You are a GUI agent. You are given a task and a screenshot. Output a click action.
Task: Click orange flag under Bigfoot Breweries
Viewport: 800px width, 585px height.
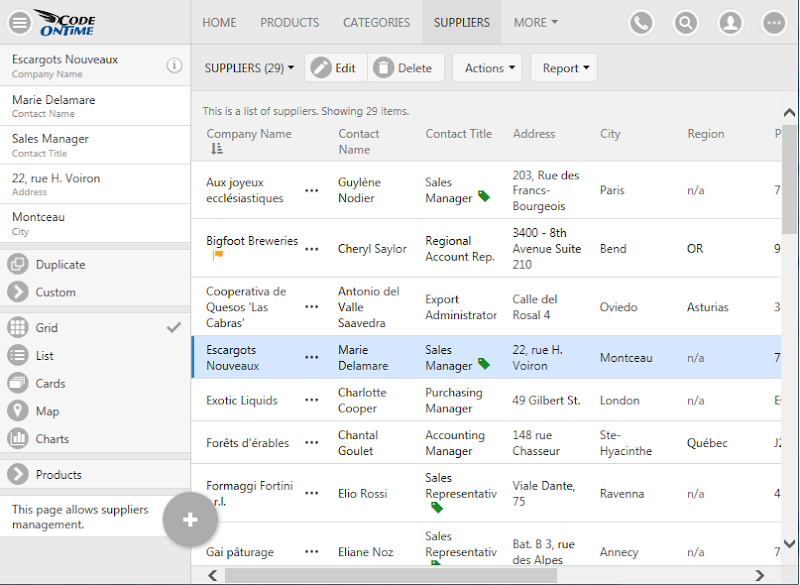[218, 255]
